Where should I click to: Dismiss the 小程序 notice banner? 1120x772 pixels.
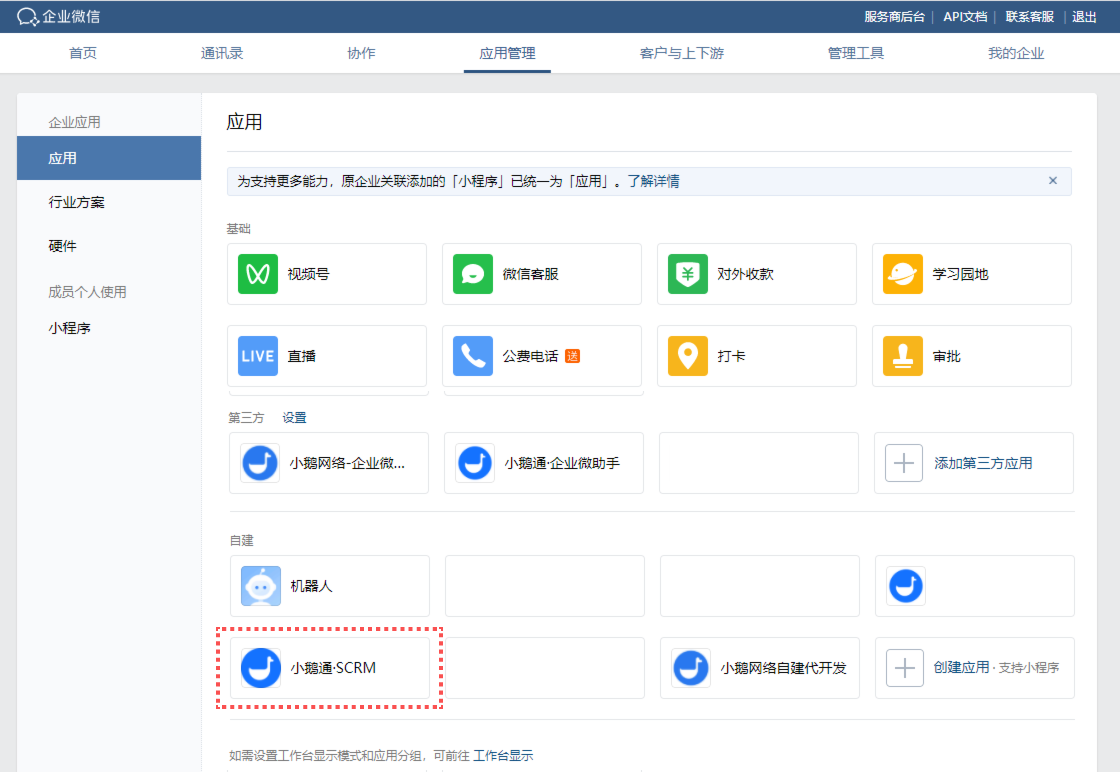(x=1053, y=181)
